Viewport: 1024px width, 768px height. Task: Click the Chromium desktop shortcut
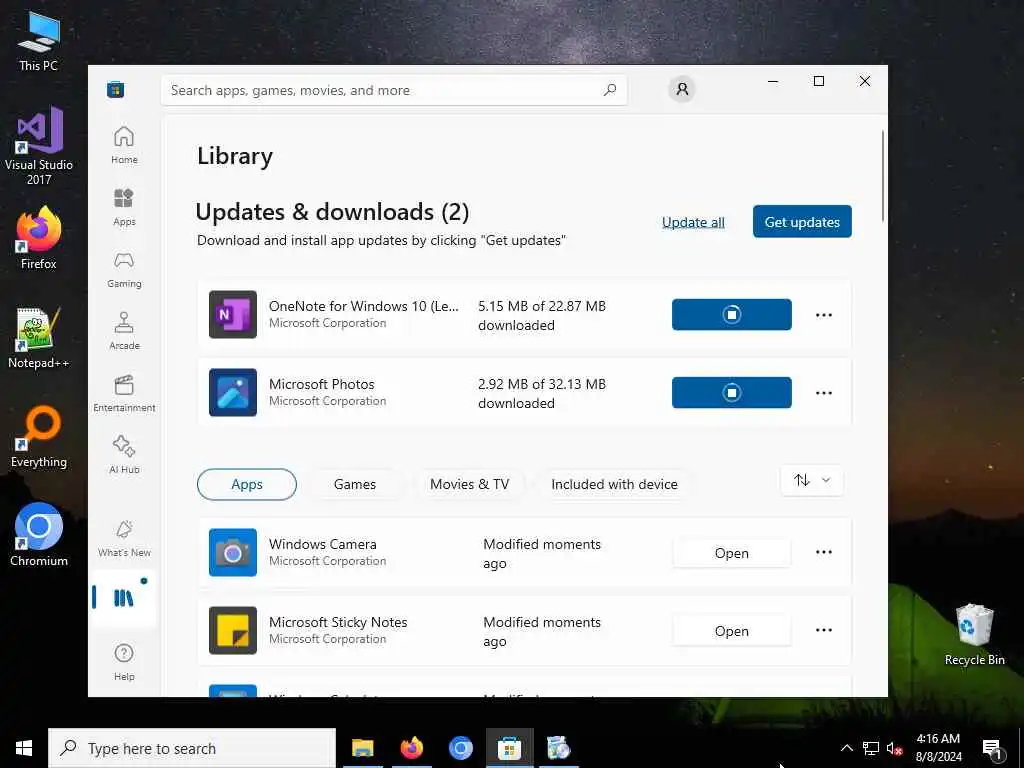tap(39, 535)
